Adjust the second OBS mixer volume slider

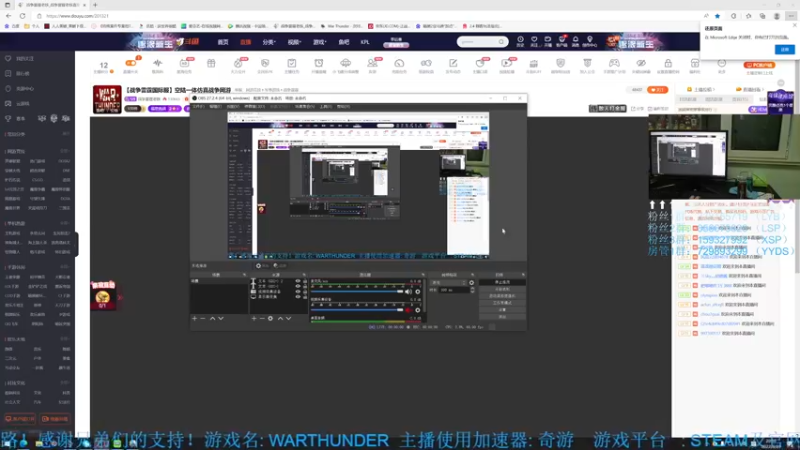(x=357, y=310)
